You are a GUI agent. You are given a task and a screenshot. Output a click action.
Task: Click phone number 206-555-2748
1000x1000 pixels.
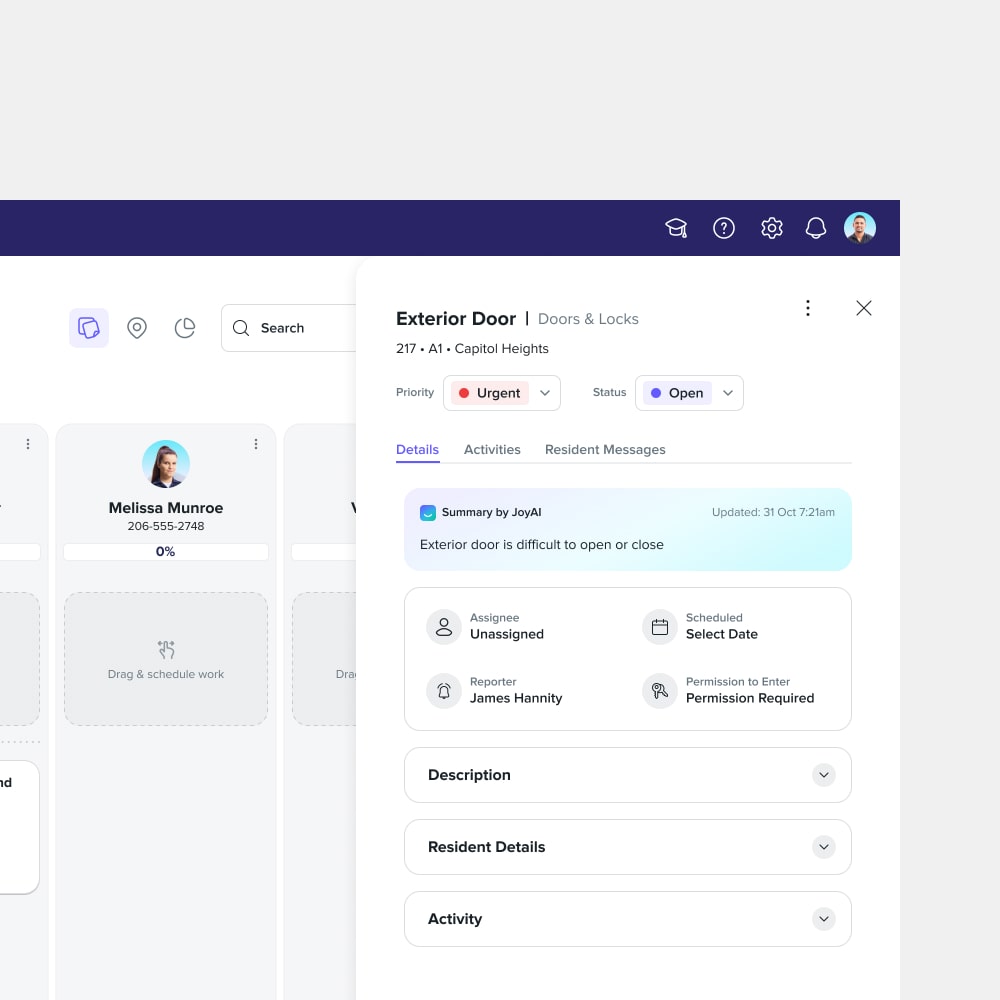(x=166, y=526)
